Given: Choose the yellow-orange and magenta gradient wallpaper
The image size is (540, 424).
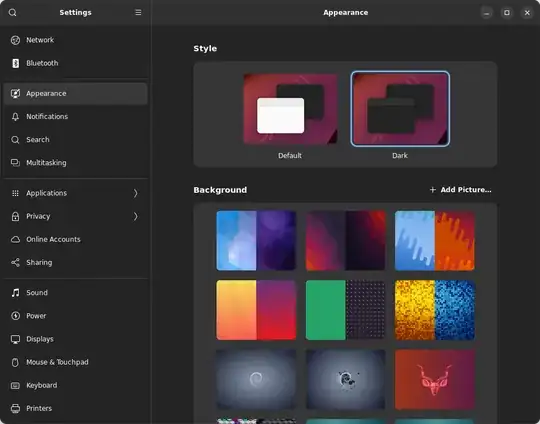Looking at the screenshot, I should point(256,310).
